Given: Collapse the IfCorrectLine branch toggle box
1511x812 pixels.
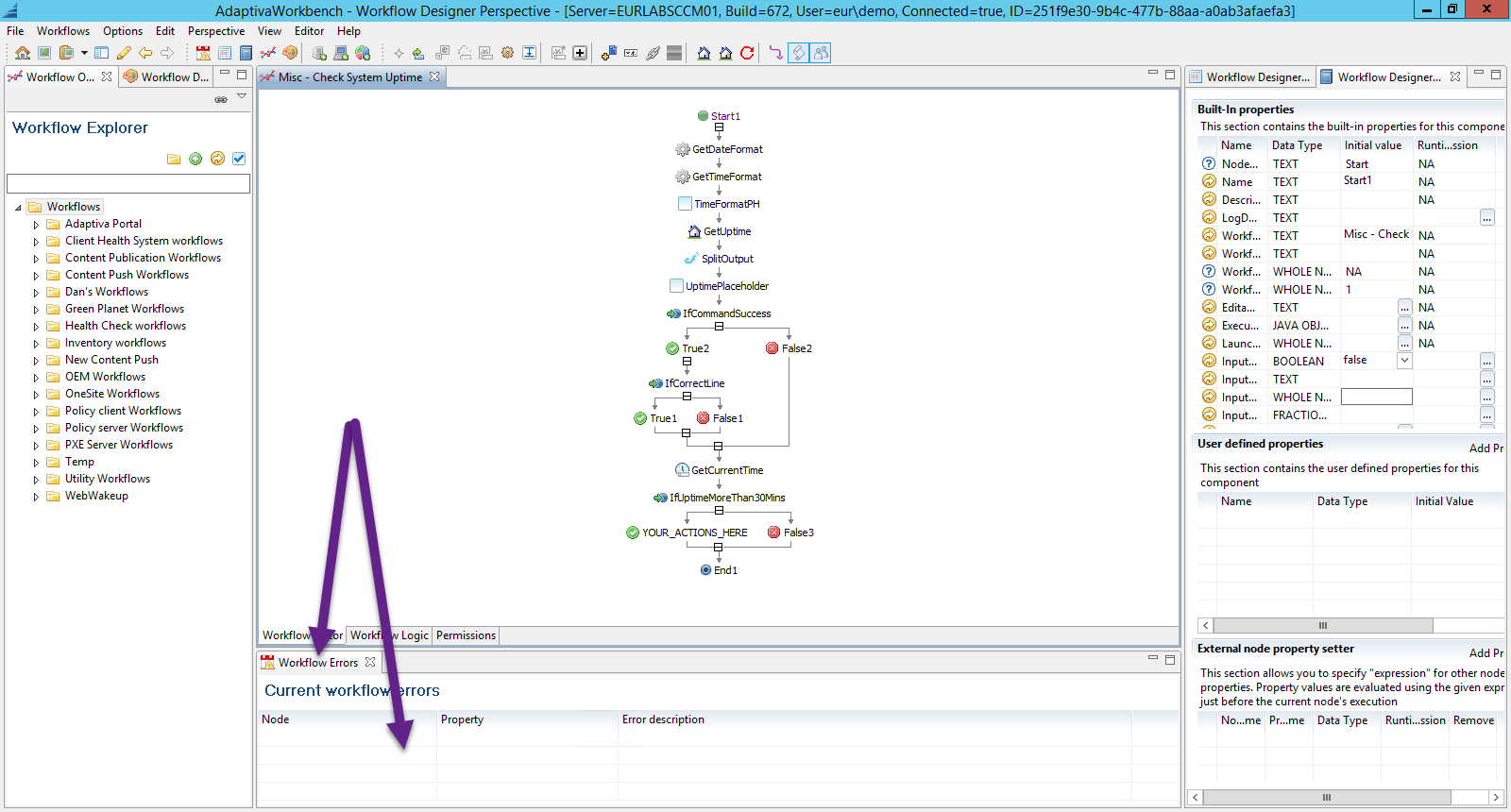Looking at the screenshot, I should pyautogui.click(x=687, y=397).
